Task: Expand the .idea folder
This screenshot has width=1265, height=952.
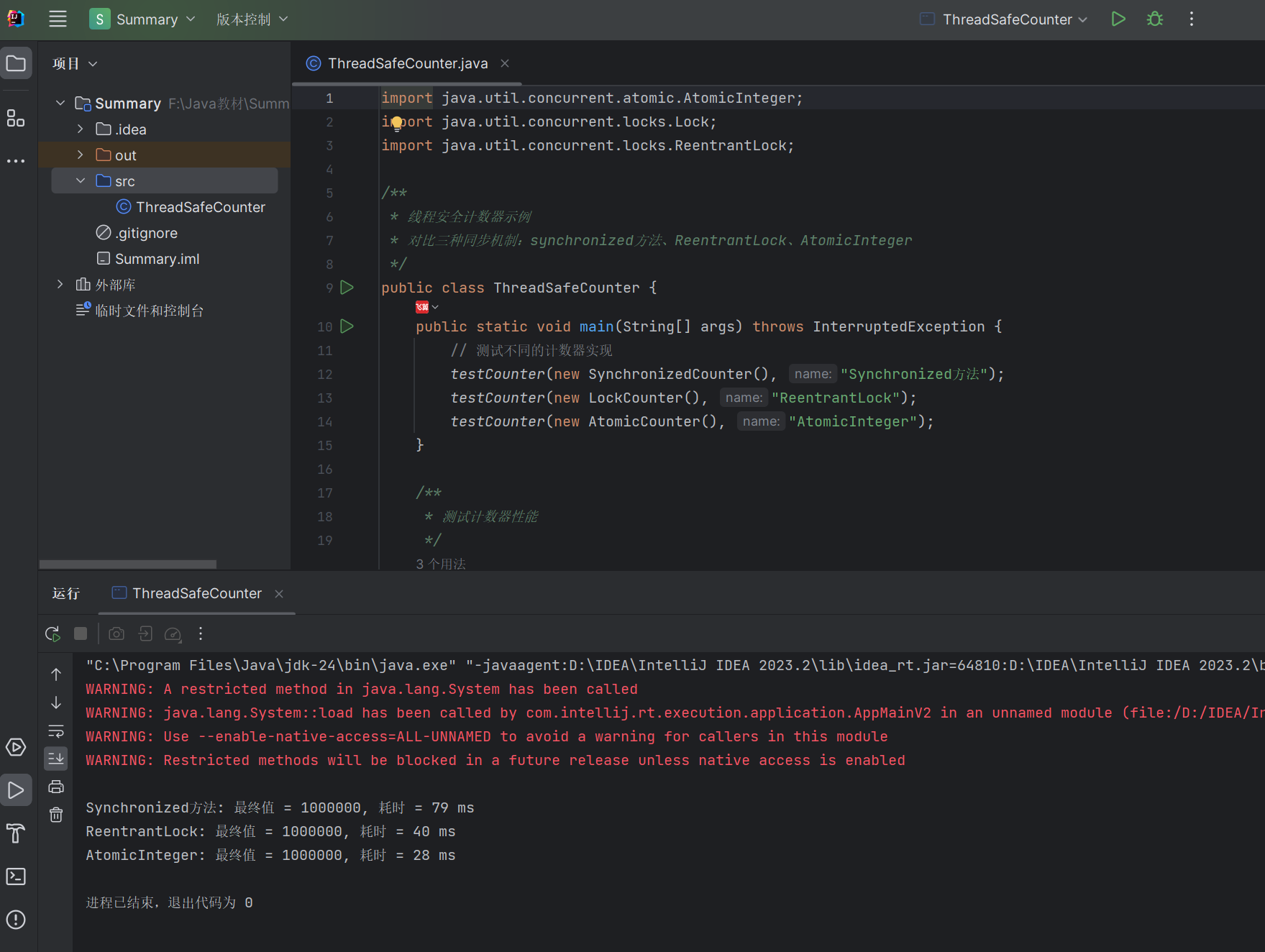Action: (x=81, y=129)
